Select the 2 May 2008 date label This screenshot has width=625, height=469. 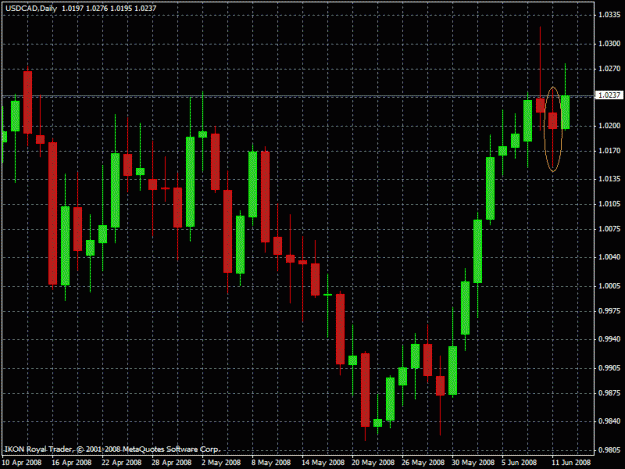(221, 463)
